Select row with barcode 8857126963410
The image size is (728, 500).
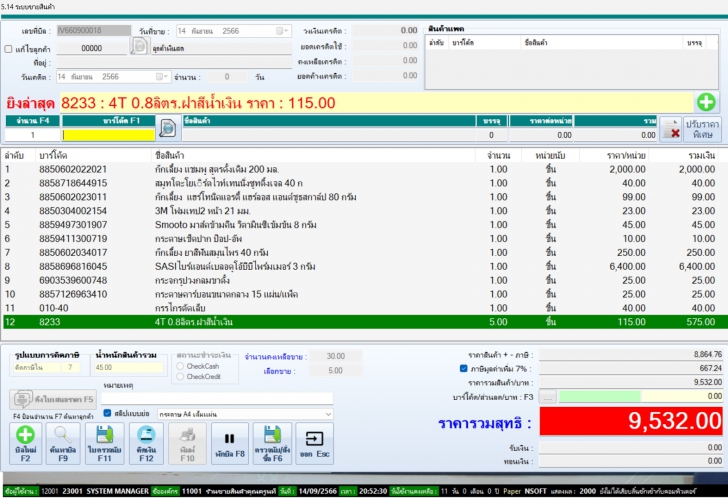(x=362, y=294)
